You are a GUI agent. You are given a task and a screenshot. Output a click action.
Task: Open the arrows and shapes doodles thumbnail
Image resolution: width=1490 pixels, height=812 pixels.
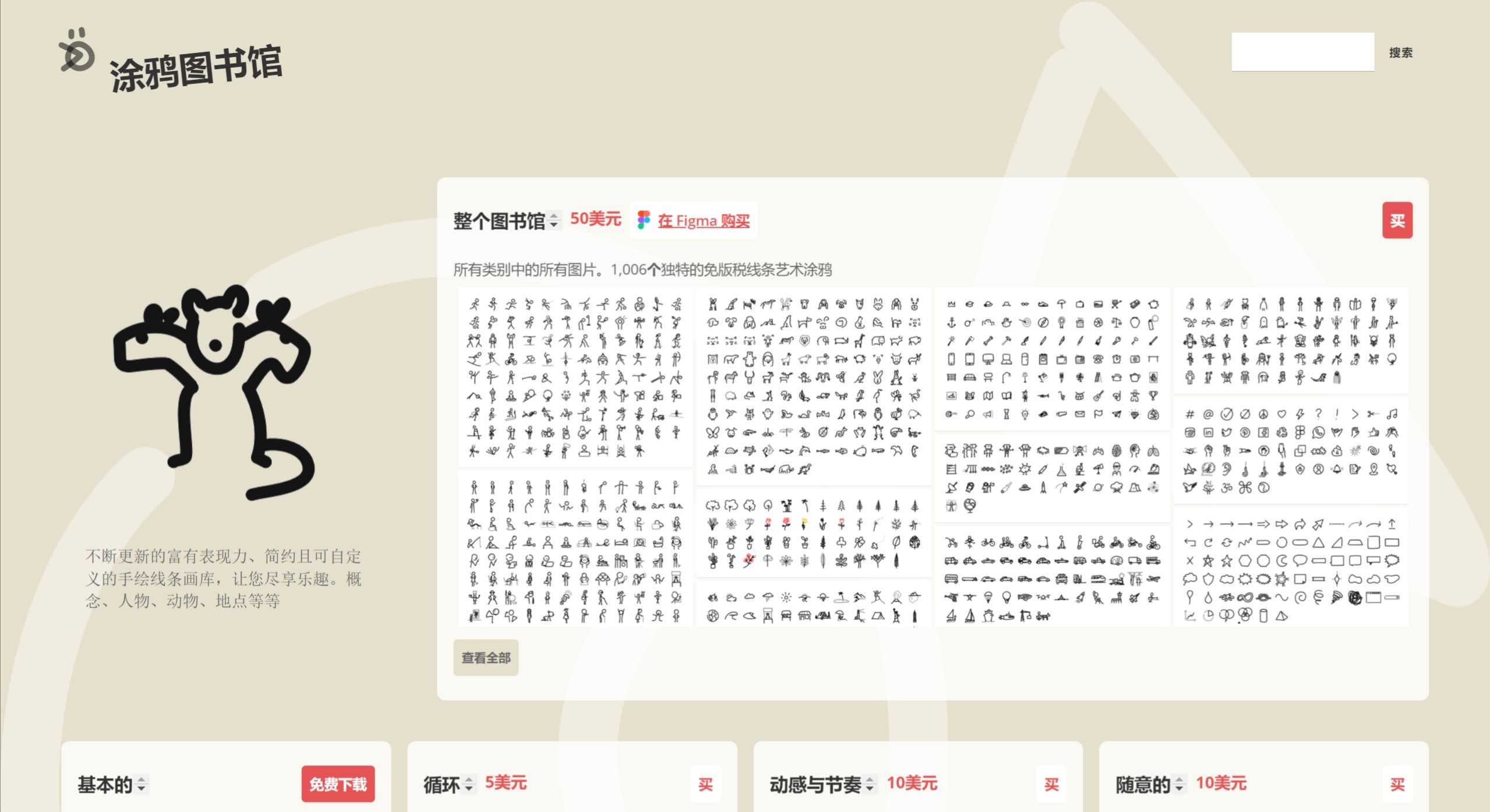[1290, 568]
